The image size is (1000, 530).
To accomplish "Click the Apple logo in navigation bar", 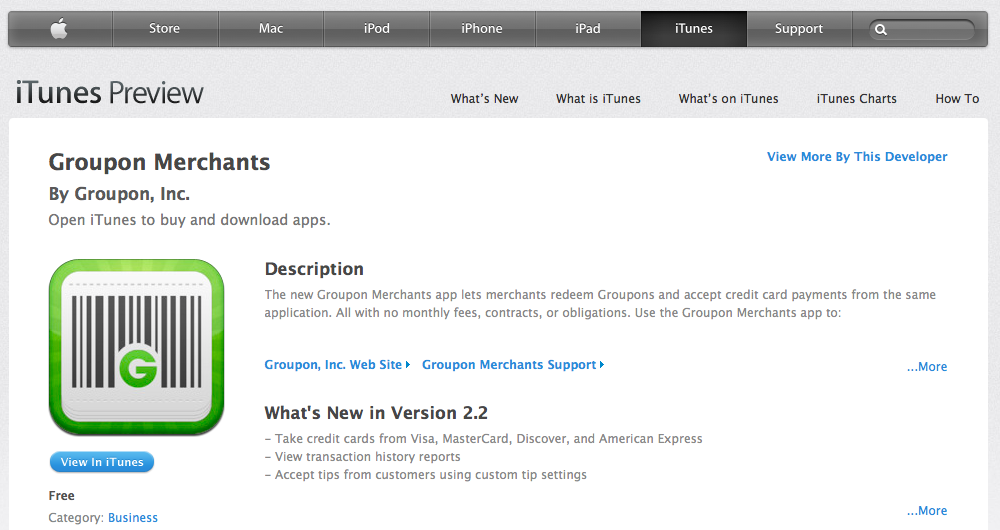I will (x=59, y=29).
